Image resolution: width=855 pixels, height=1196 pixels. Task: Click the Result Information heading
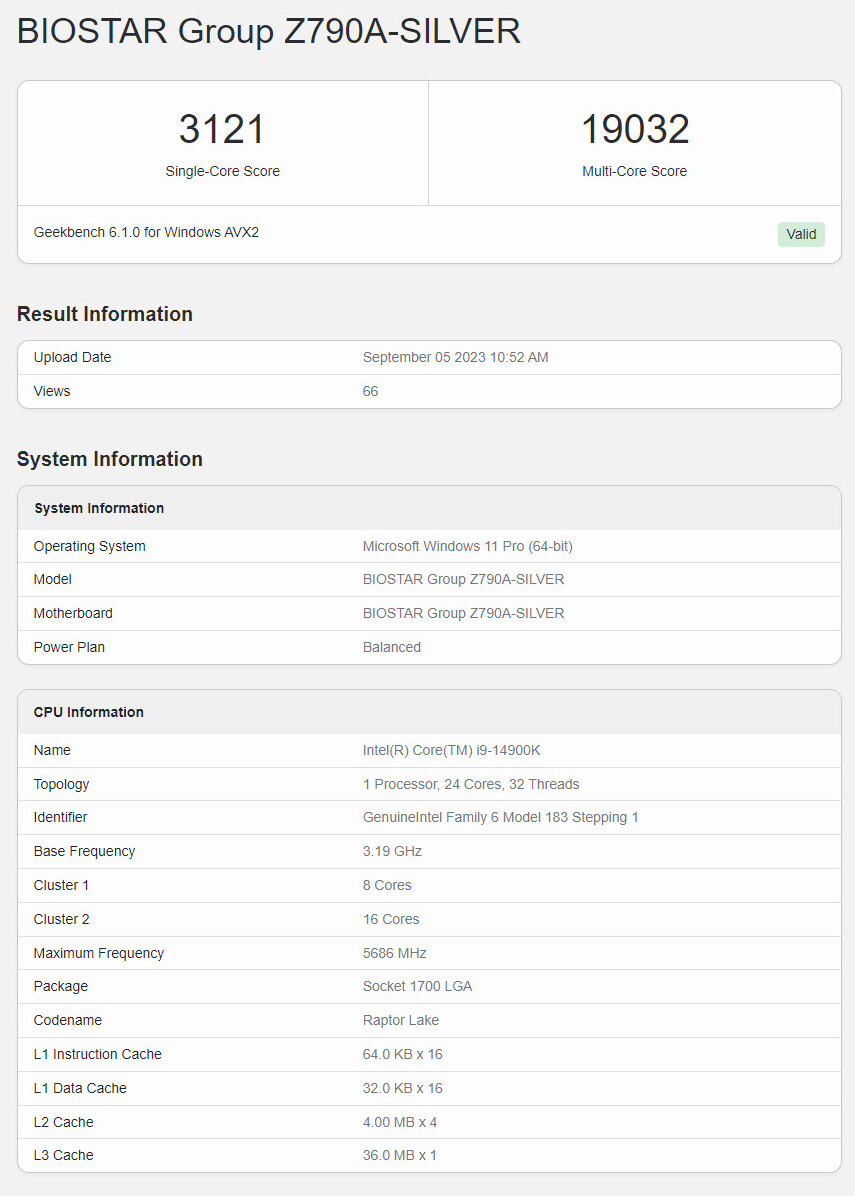click(104, 314)
